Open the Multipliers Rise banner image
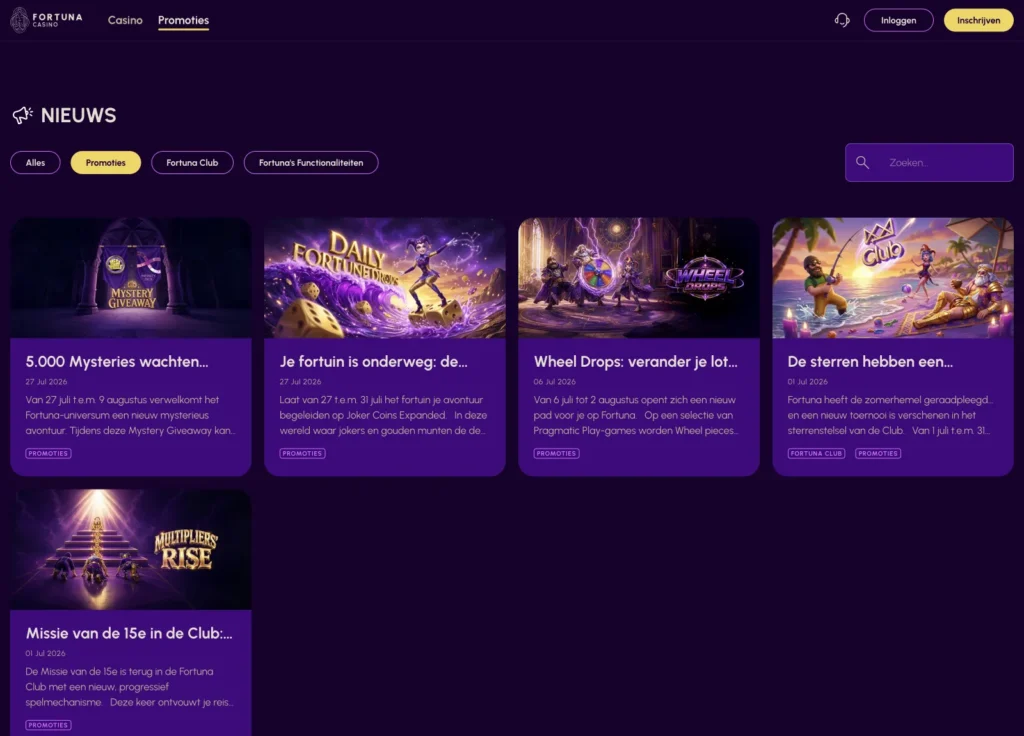 pyautogui.click(x=131, y=549)
